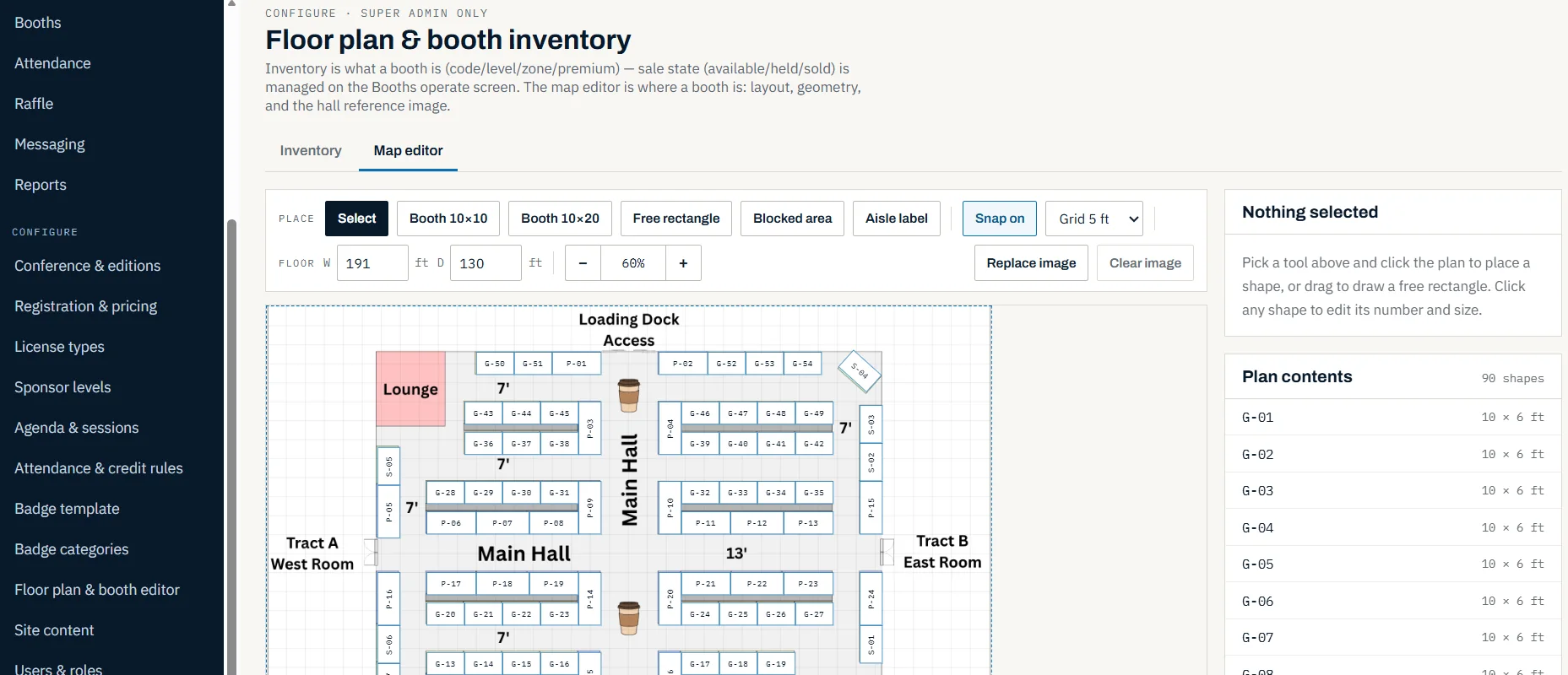Select the diagonal S-04 booth on the plan
The image size is (1568, 675).
860,371
